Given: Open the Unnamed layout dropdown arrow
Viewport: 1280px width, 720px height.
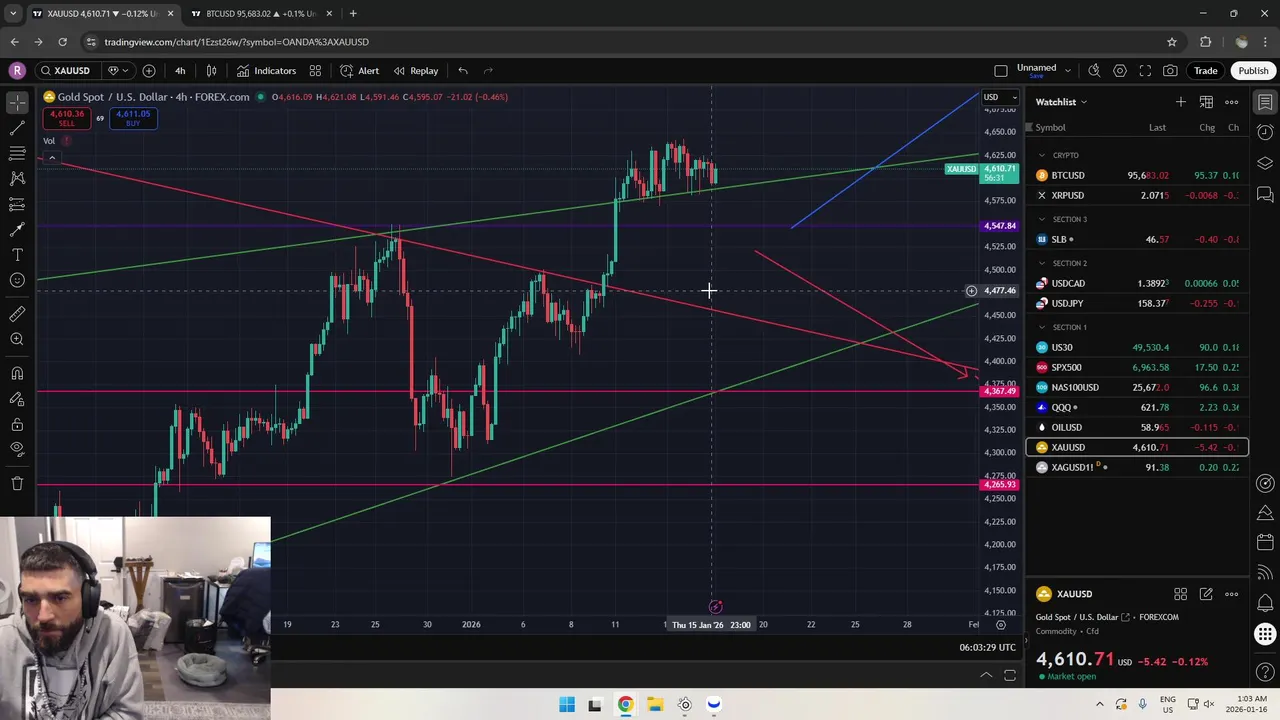Looking at the screenshot, I should coord(1068,71).
